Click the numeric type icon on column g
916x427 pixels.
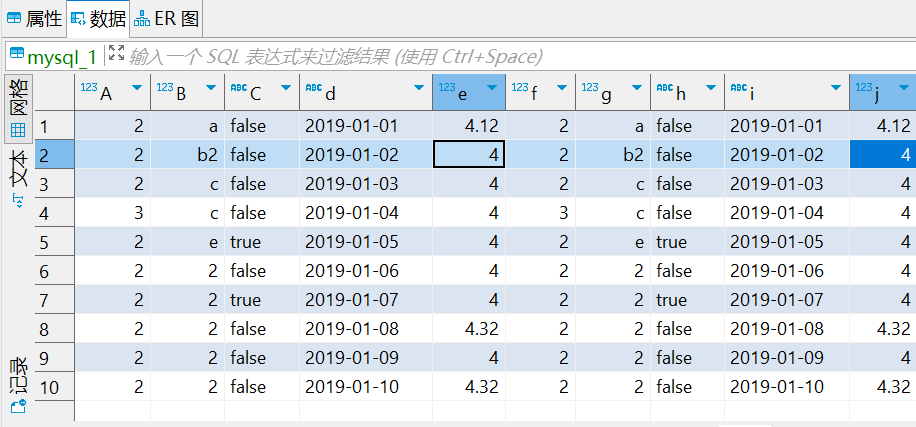[x=589, y=89]
